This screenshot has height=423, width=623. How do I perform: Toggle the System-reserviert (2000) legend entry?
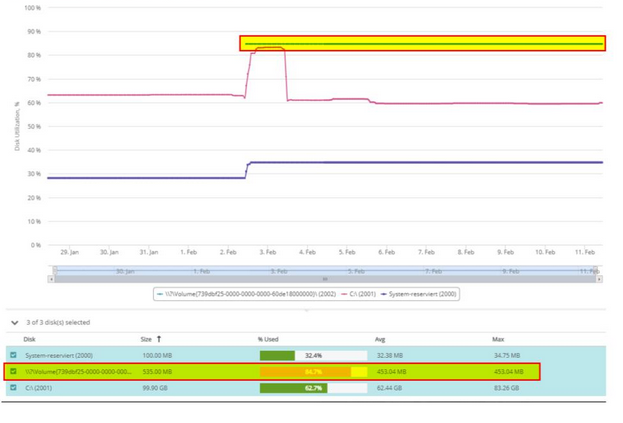(x=419, y=294)
